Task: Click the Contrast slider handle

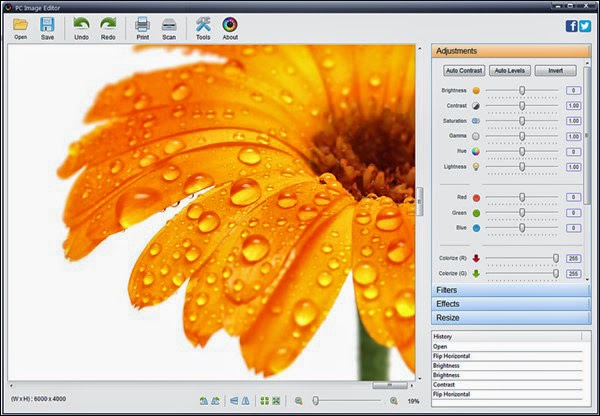Action: [522, 106]
